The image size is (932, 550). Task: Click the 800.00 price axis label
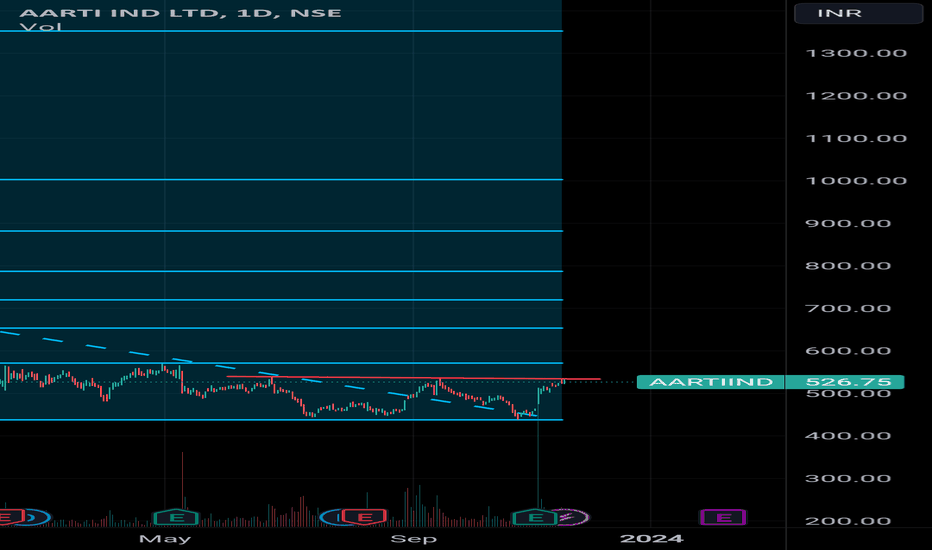click(848, 266)
